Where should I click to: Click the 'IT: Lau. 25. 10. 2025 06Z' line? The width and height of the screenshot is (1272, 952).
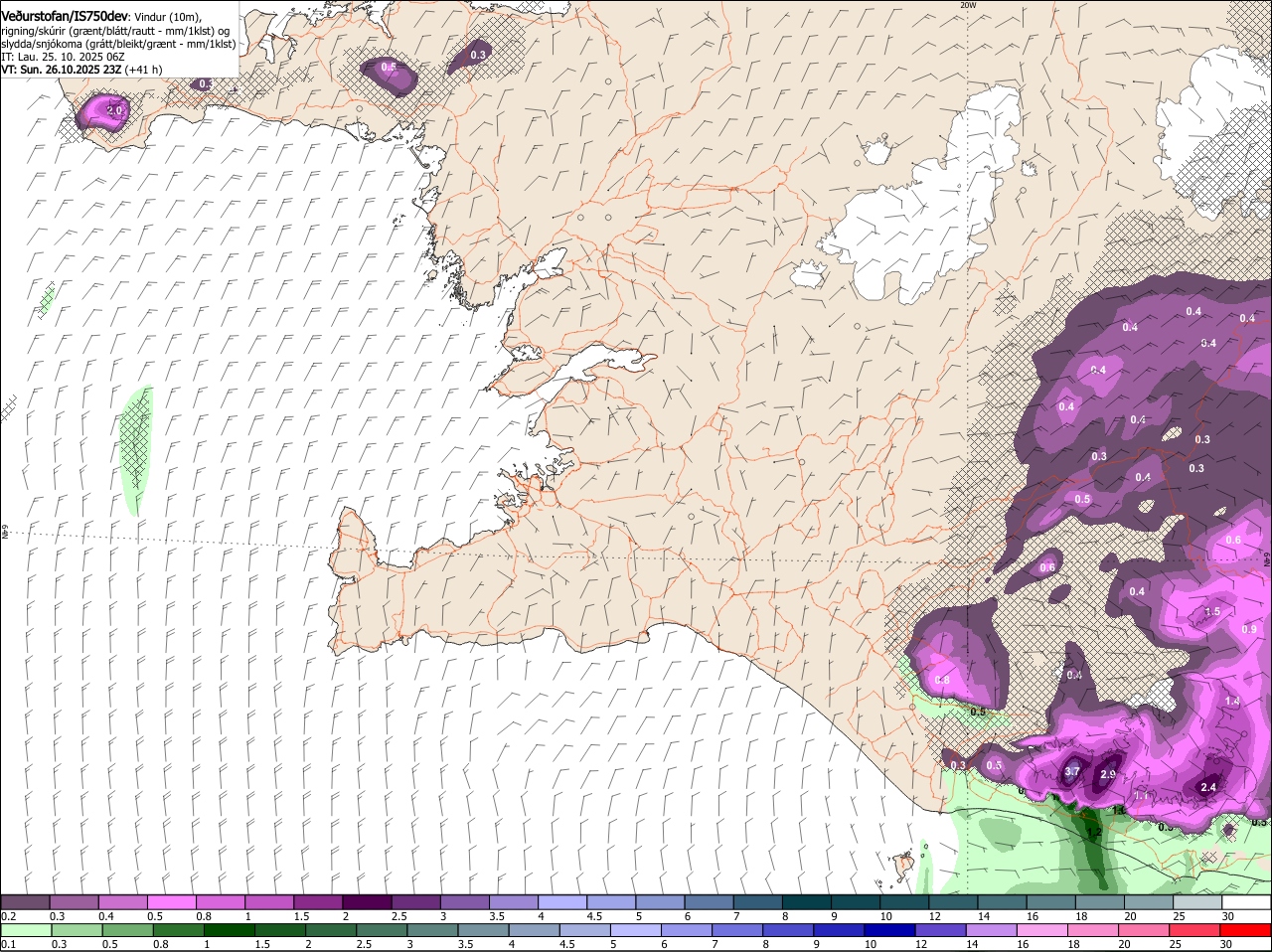63,57
